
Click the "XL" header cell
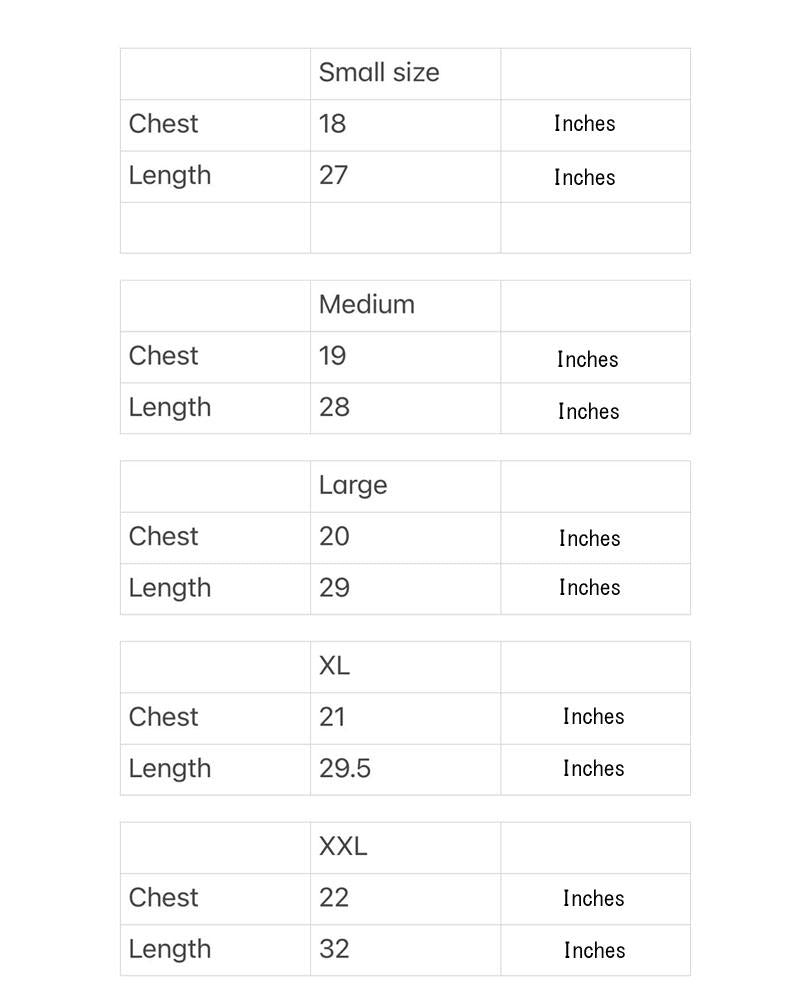(335, 666)
